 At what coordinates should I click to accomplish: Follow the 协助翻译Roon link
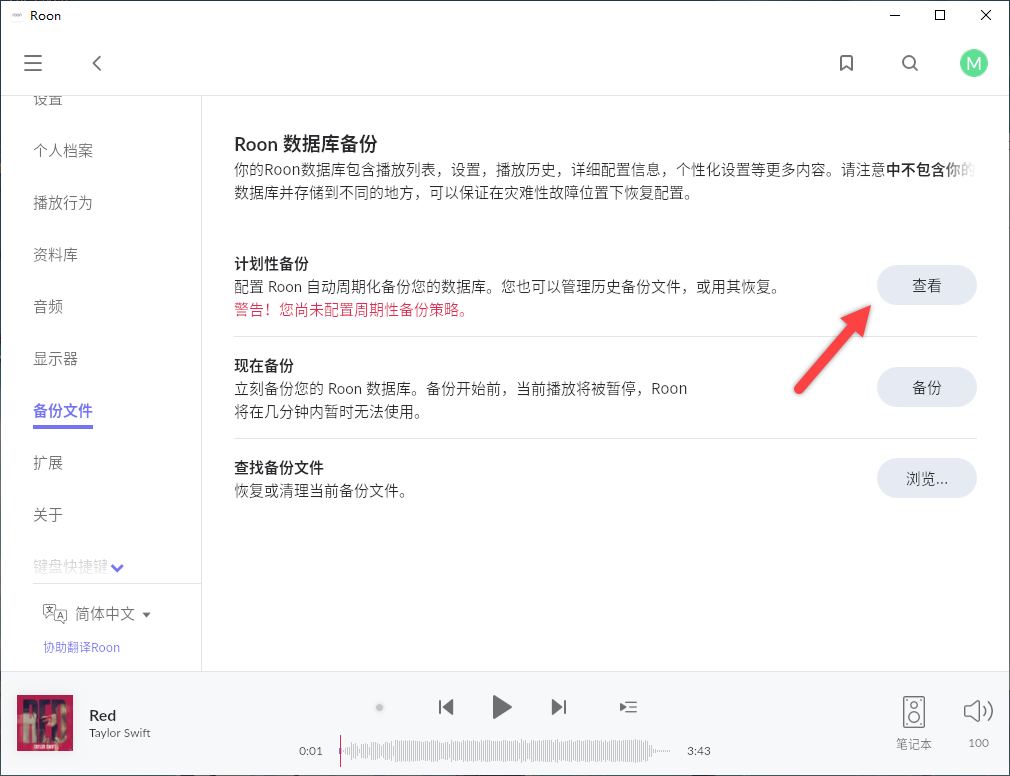click(82, 647)
